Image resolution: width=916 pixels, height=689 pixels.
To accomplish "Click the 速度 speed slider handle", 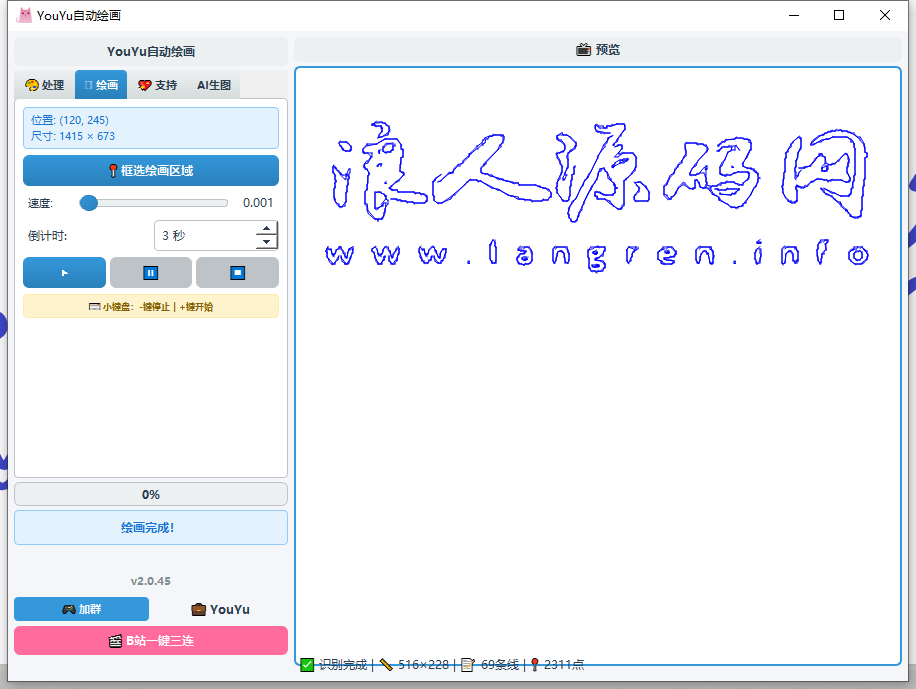I will point(89,203).
